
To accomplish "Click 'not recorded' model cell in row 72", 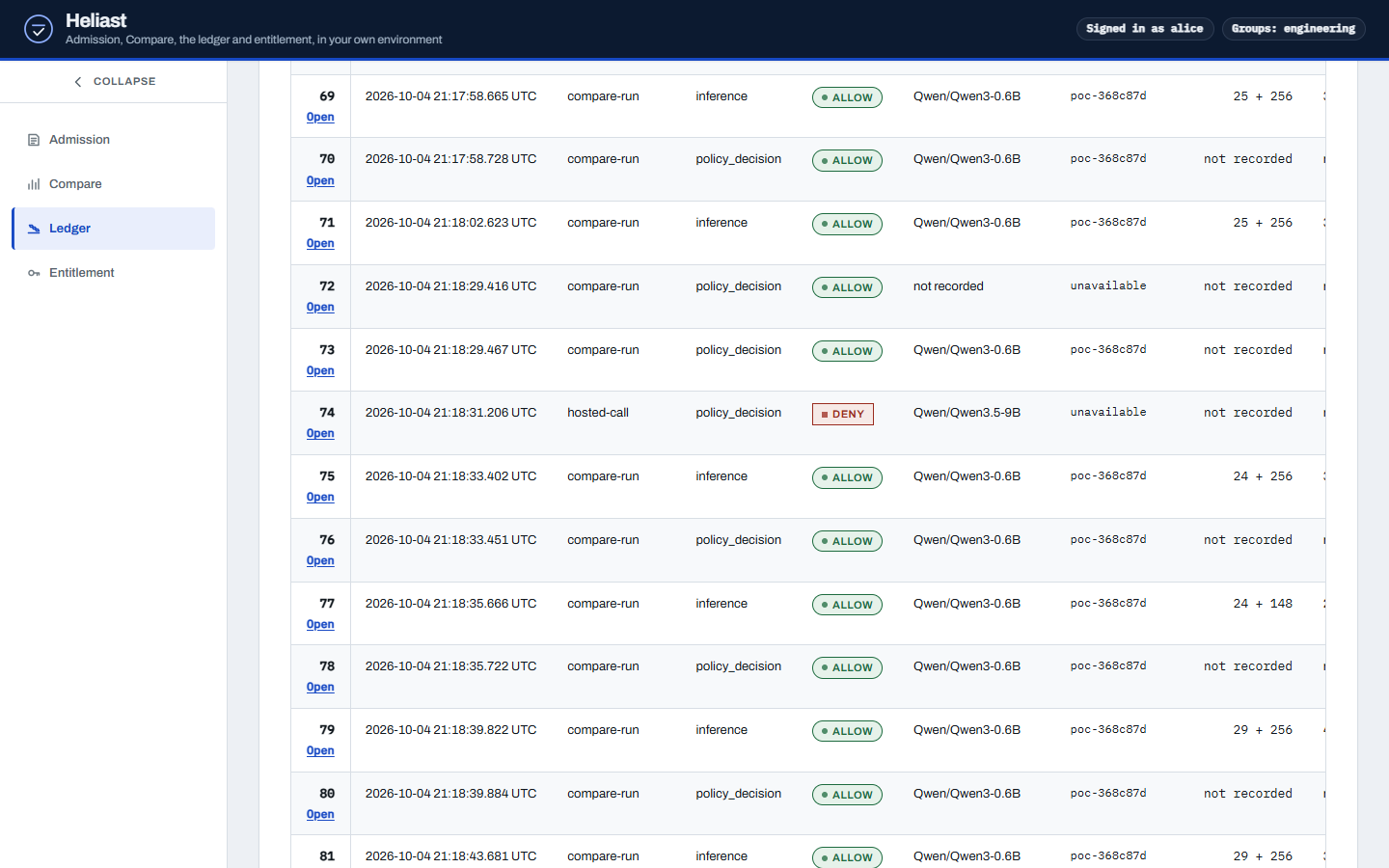I will (x=948, y=286).
